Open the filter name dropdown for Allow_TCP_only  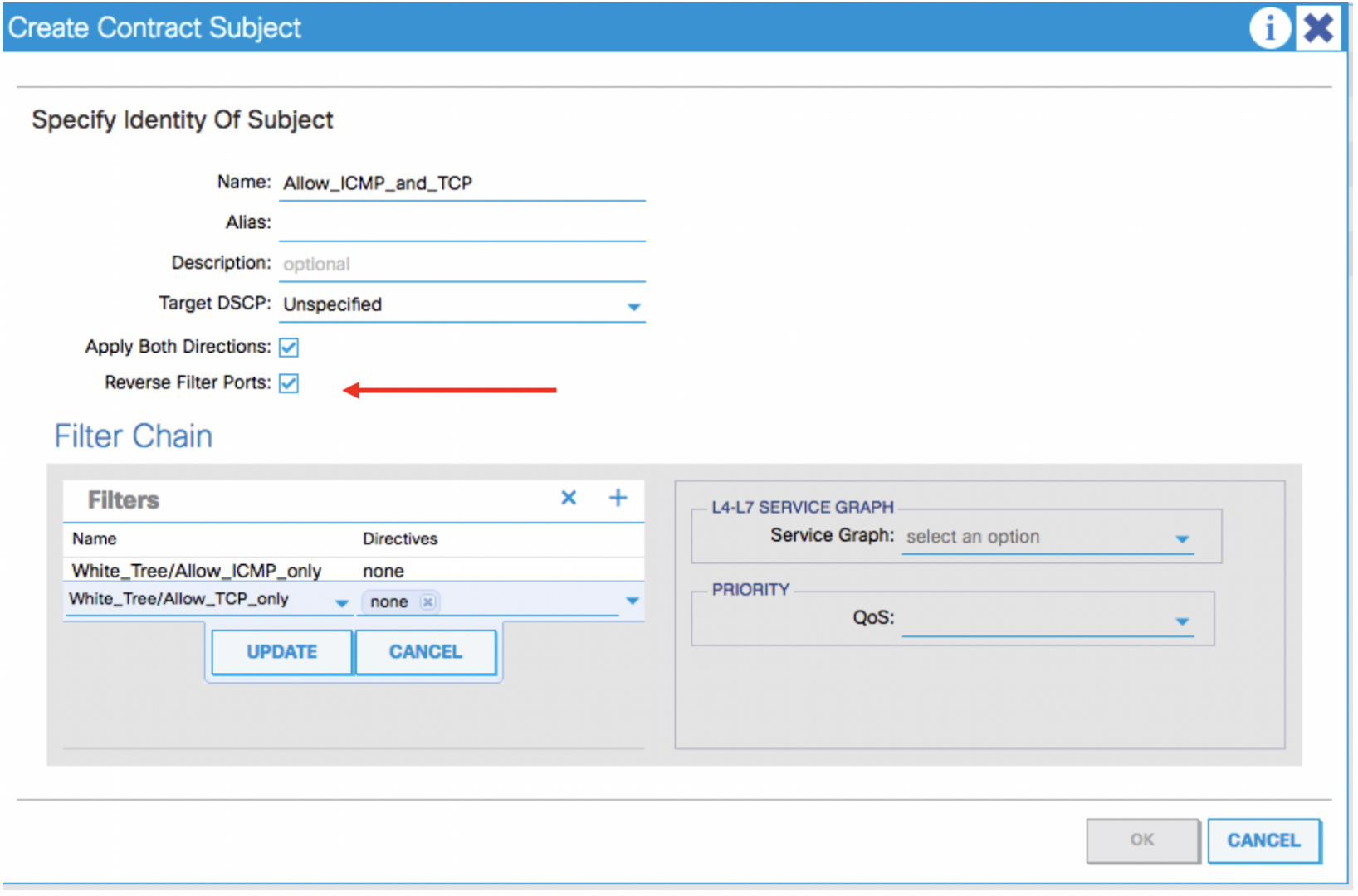click(x=341, y=603)
